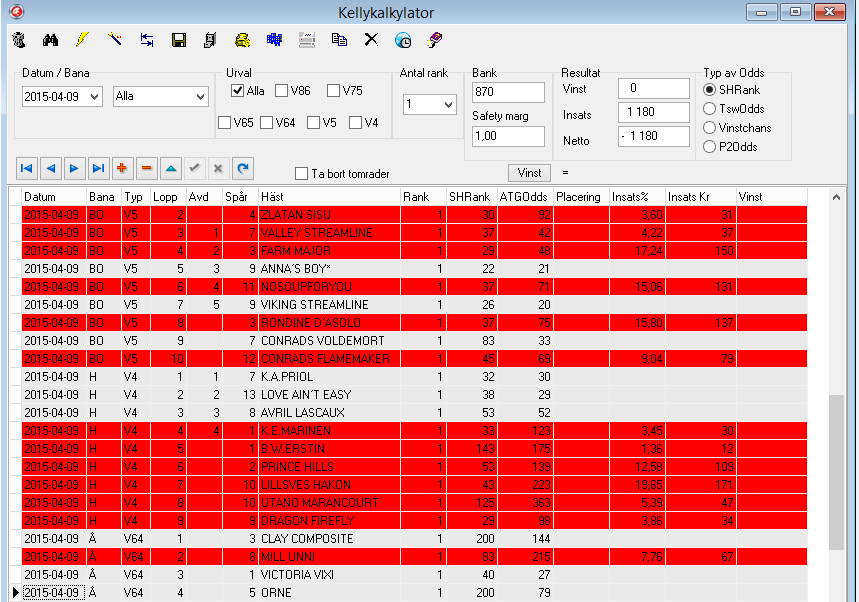The image size is (859, 602).
Task: Select the CLAY COMPOSITE horse cell
Action: point(329,539)
